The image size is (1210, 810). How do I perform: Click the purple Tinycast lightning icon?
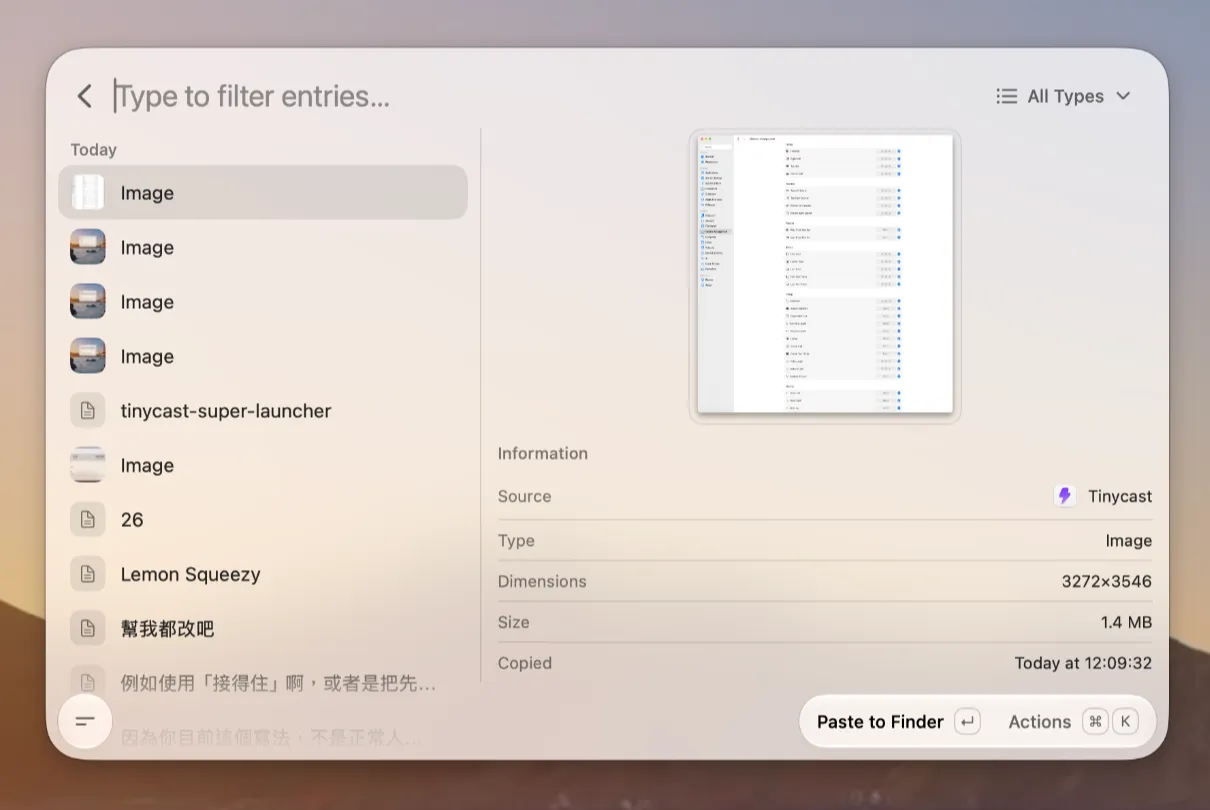(x=1065, y=496)
